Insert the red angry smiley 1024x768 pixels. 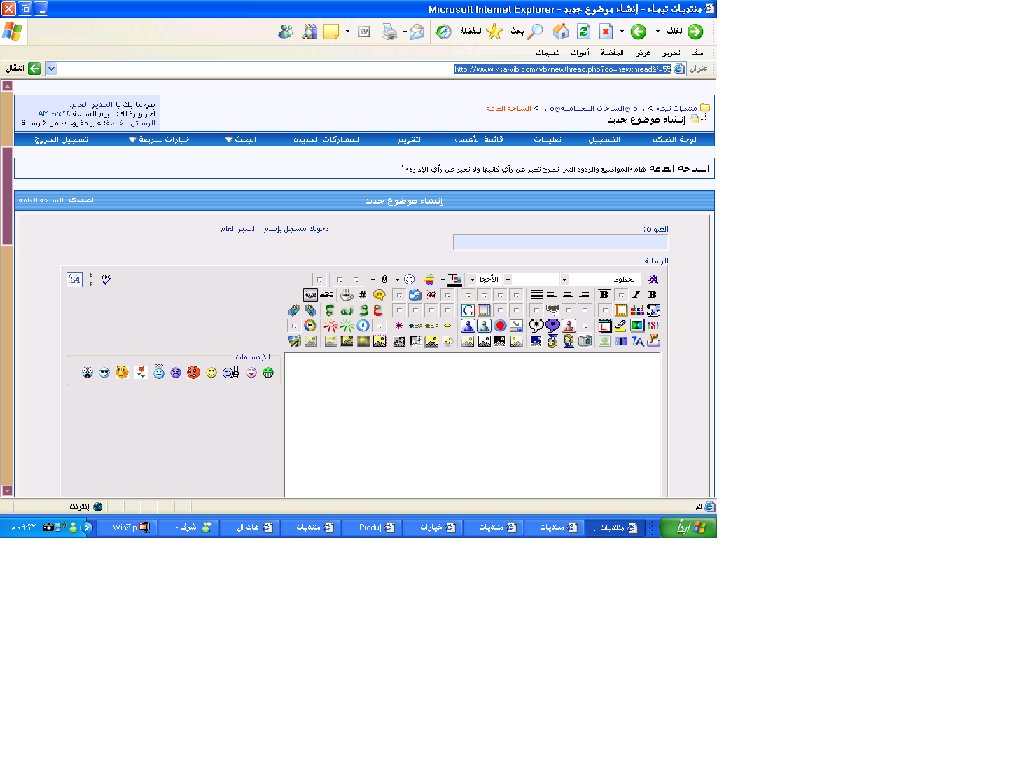click(x=193, y=372)
